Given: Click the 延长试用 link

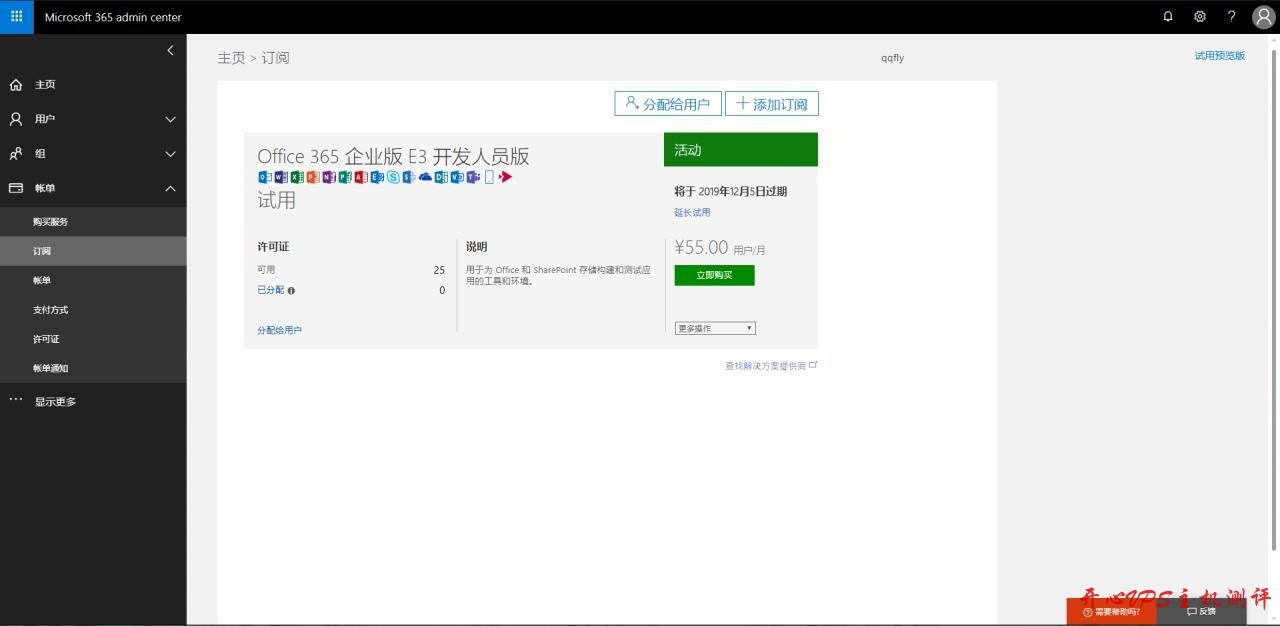Looking at the screenshot, I should coord(691,212).
